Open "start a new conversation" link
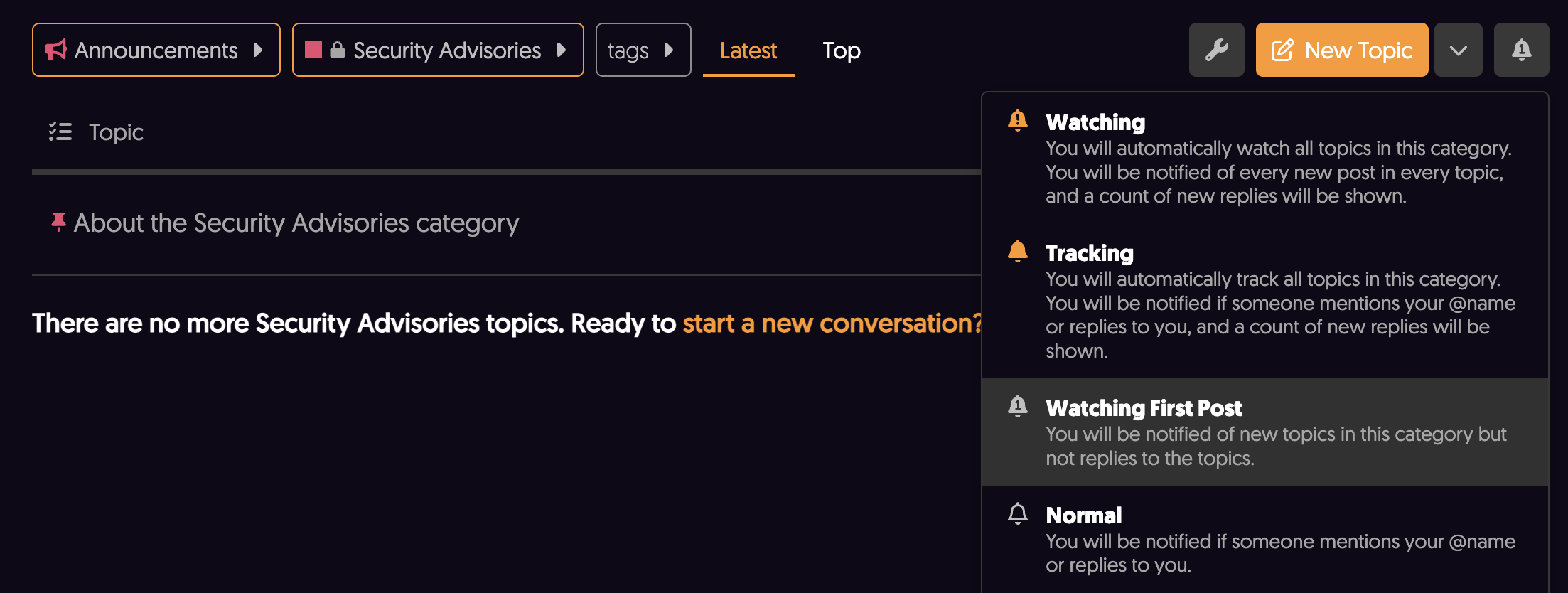1568x593 pixels. tap(831, 324)
